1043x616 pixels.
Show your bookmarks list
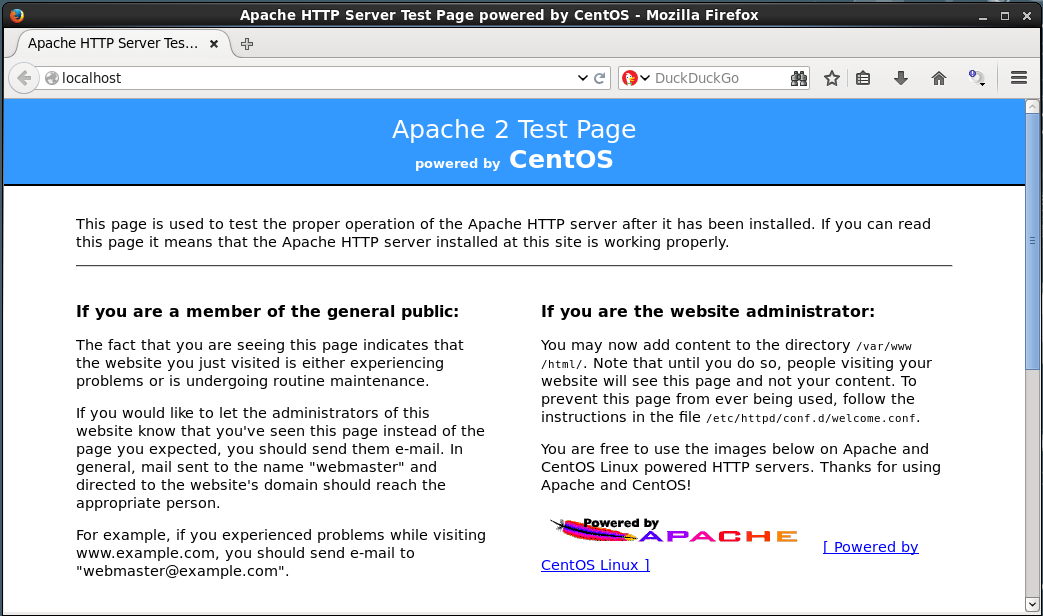point(864,78)
